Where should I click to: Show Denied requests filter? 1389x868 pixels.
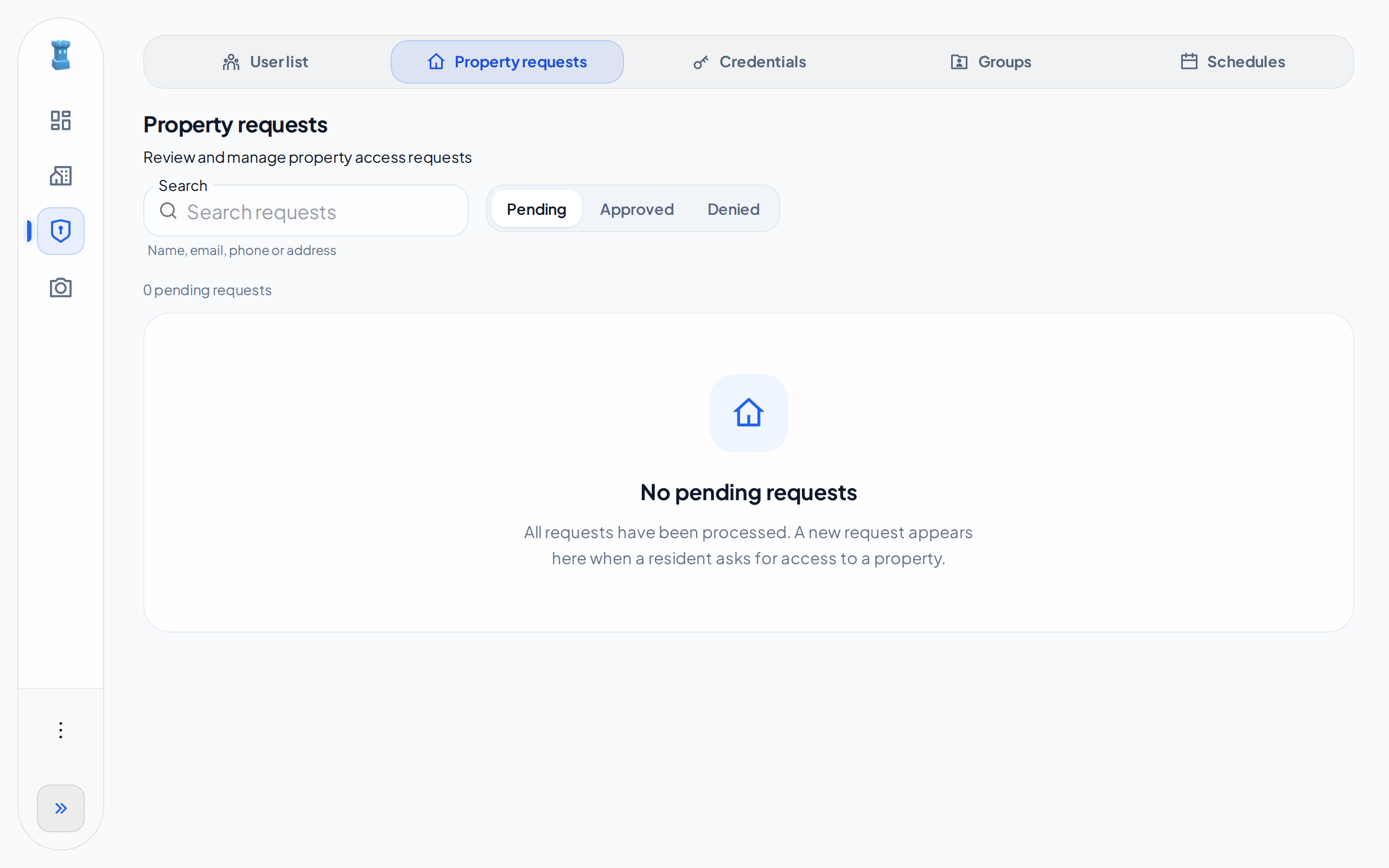click(x=733, y=209)
